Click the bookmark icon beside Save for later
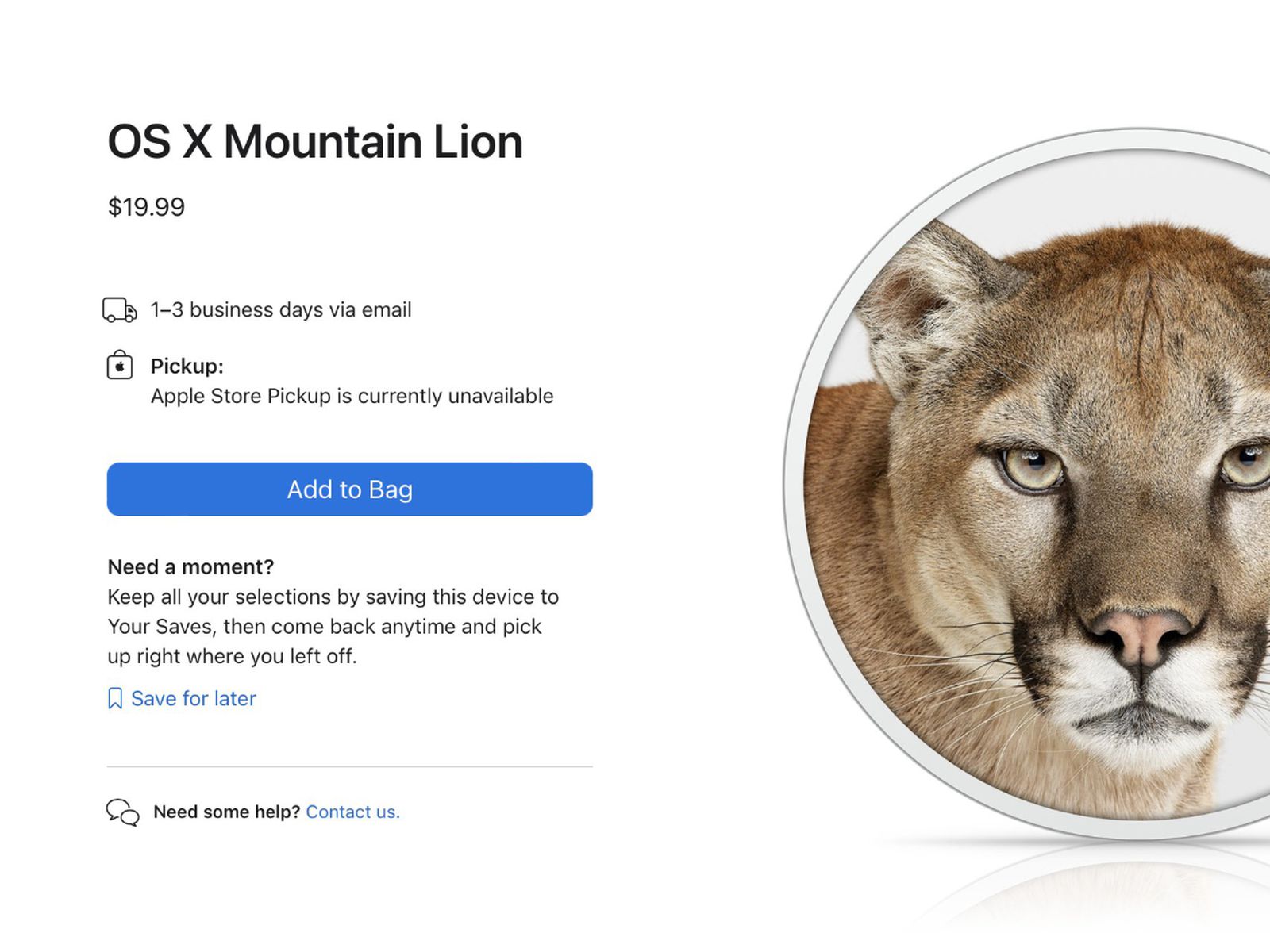 pos(115,699)
